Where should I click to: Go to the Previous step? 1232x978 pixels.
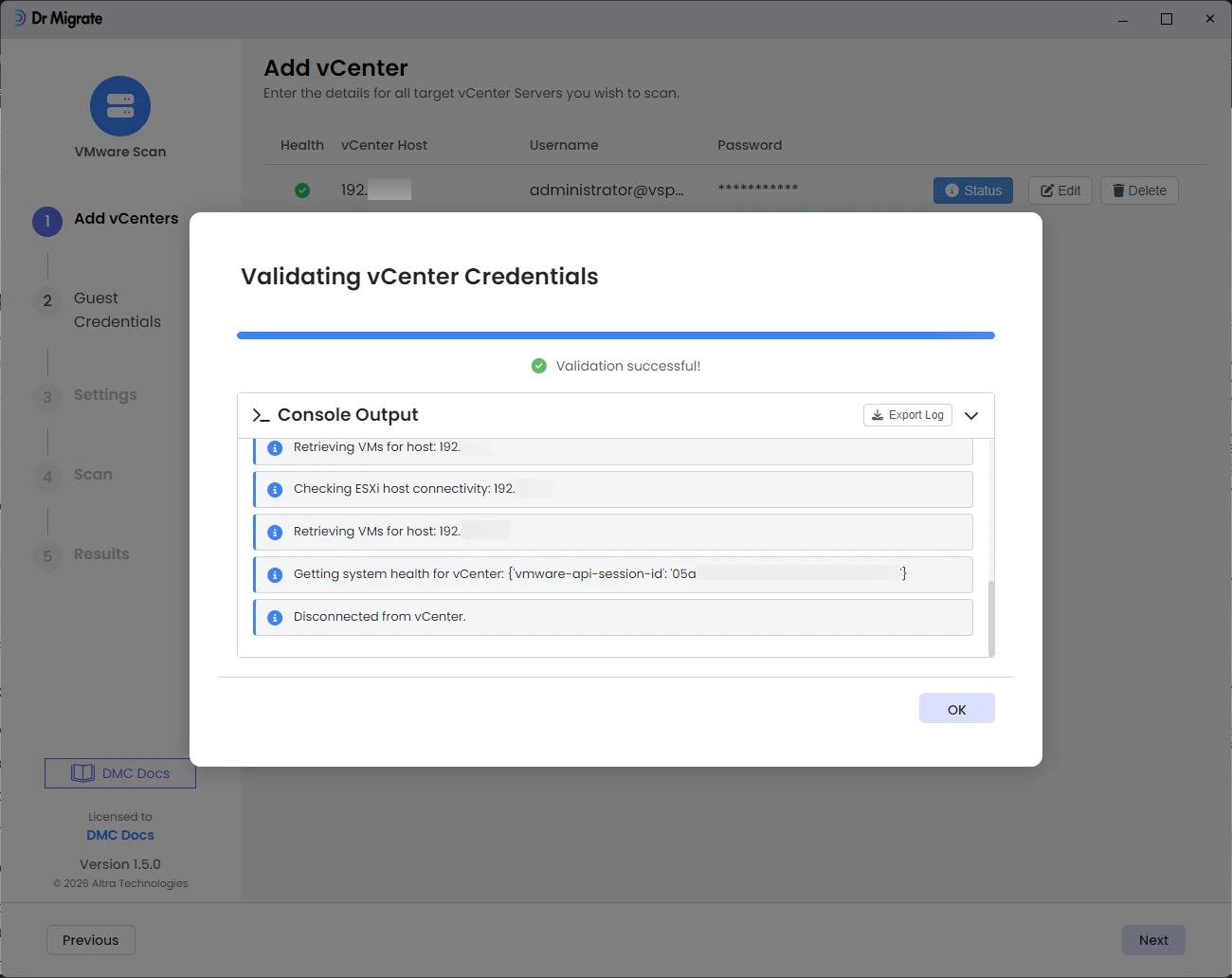click(x=91, y=940)
